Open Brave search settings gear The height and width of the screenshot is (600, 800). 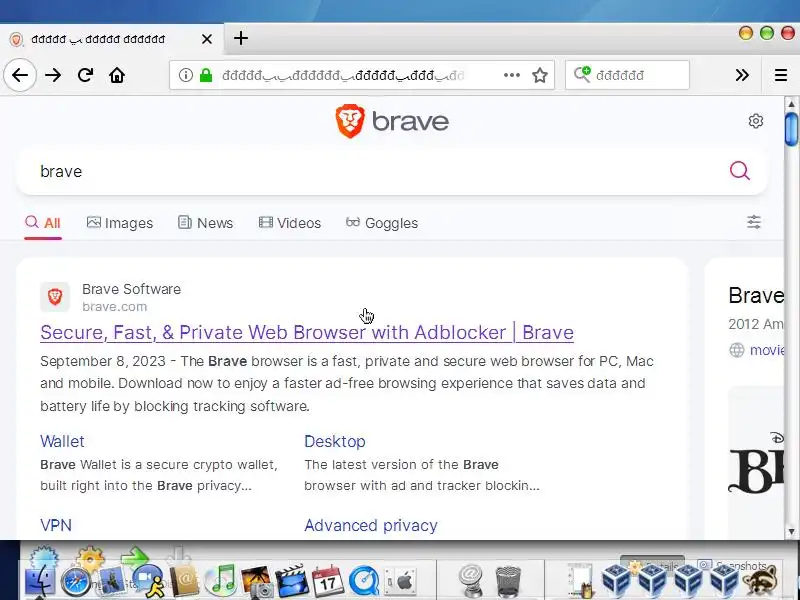[x=756, y=121]
